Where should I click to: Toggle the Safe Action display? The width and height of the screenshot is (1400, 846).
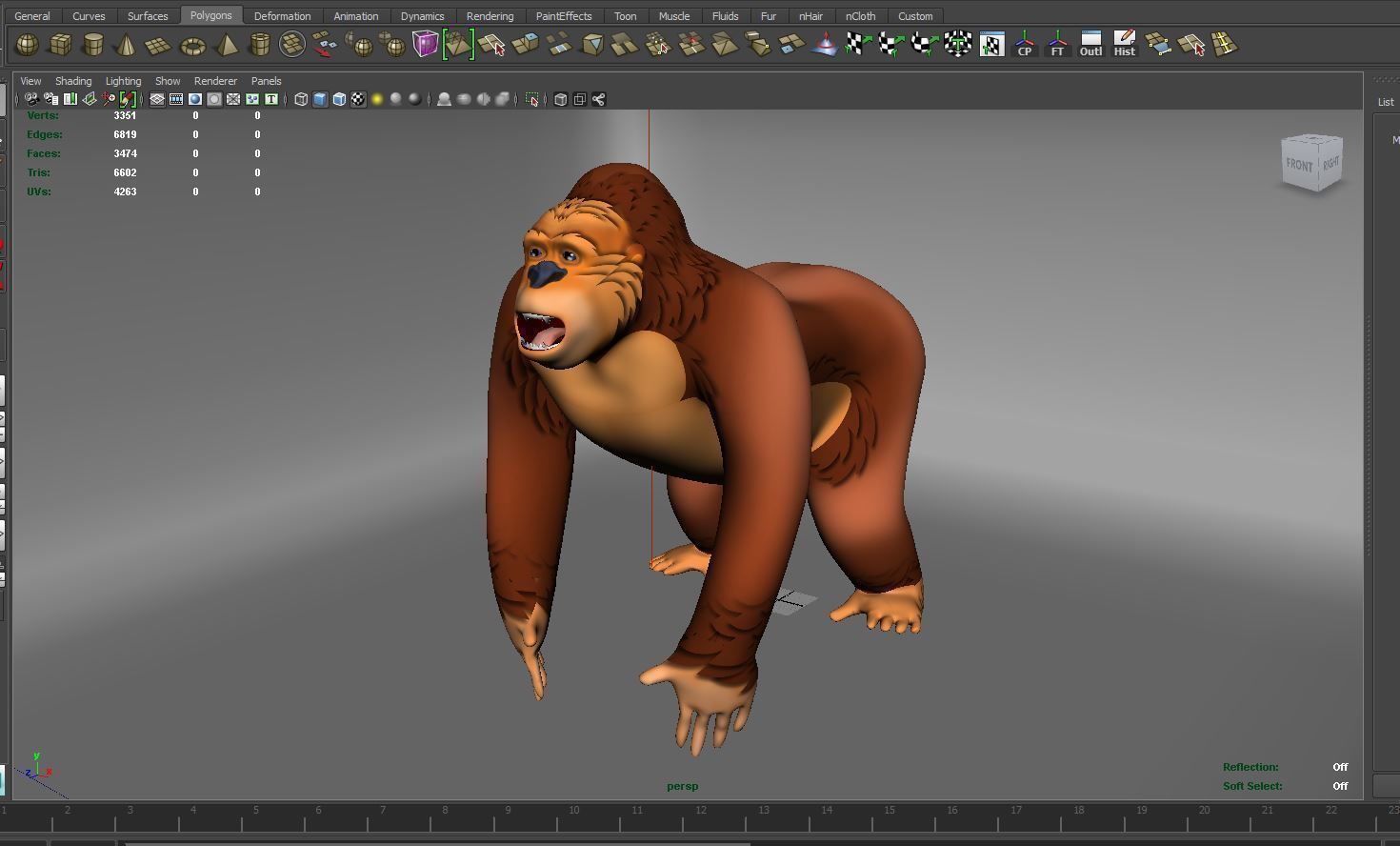click(x=252, y=99)
